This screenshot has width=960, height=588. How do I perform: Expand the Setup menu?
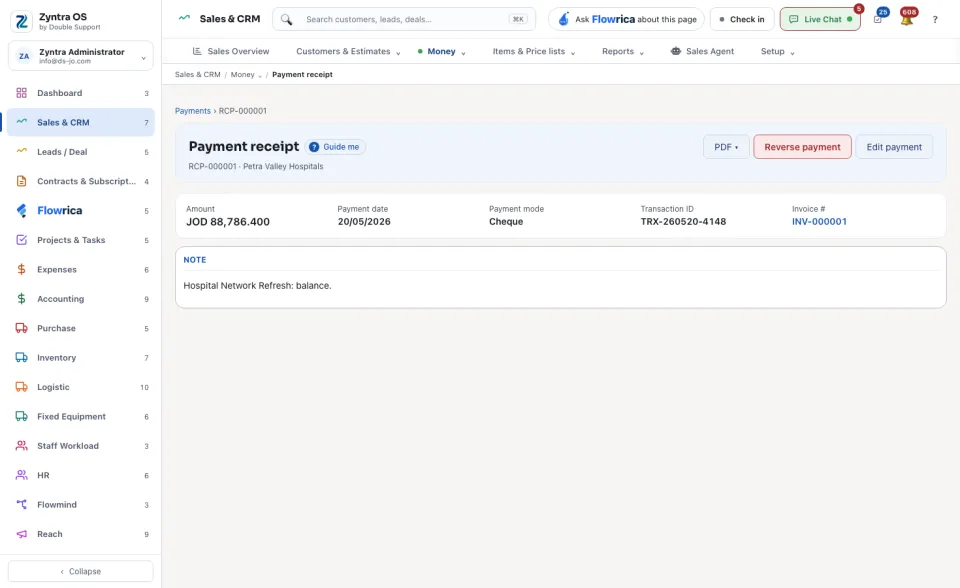tap(778, 51)
